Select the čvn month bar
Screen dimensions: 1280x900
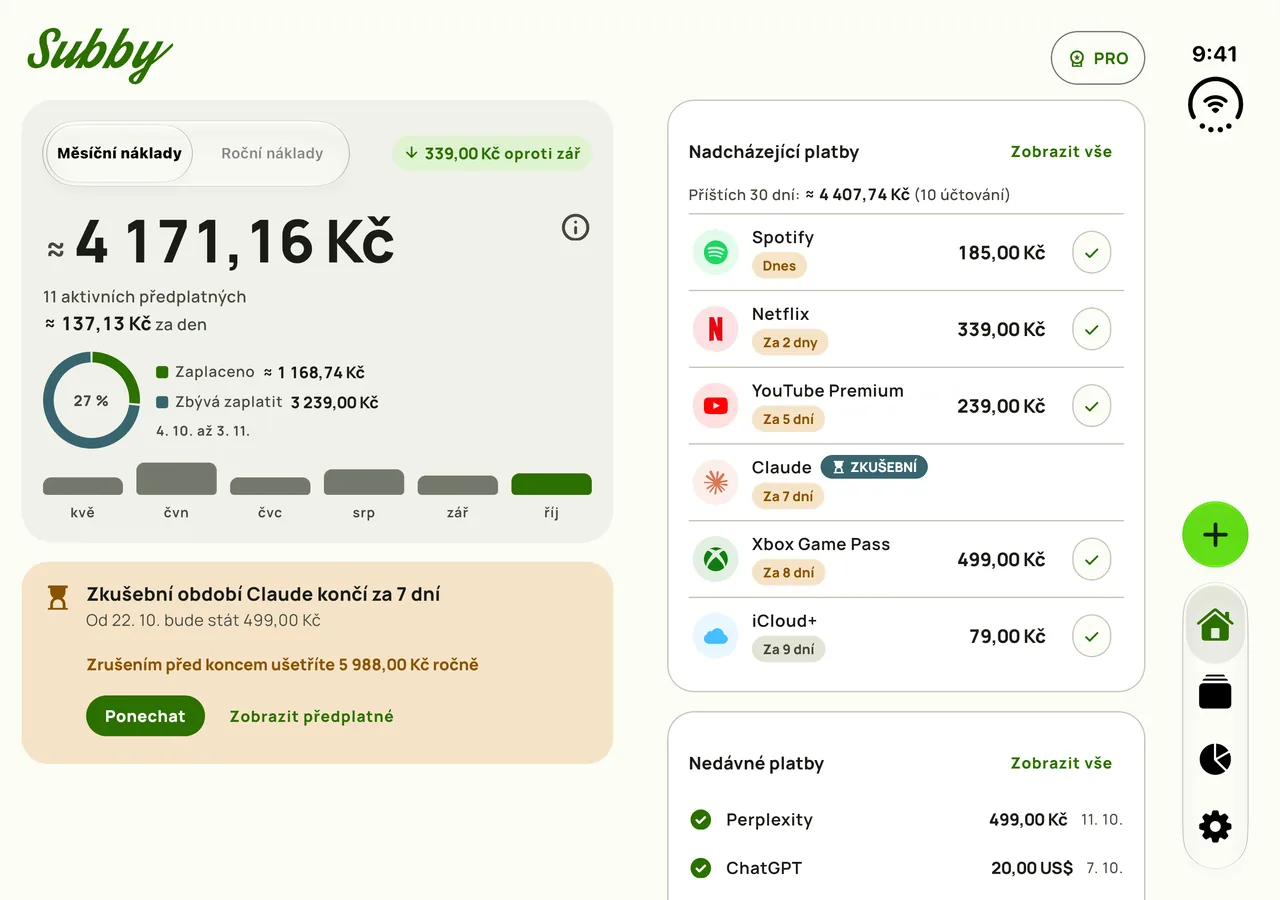(x=176, y=479)
